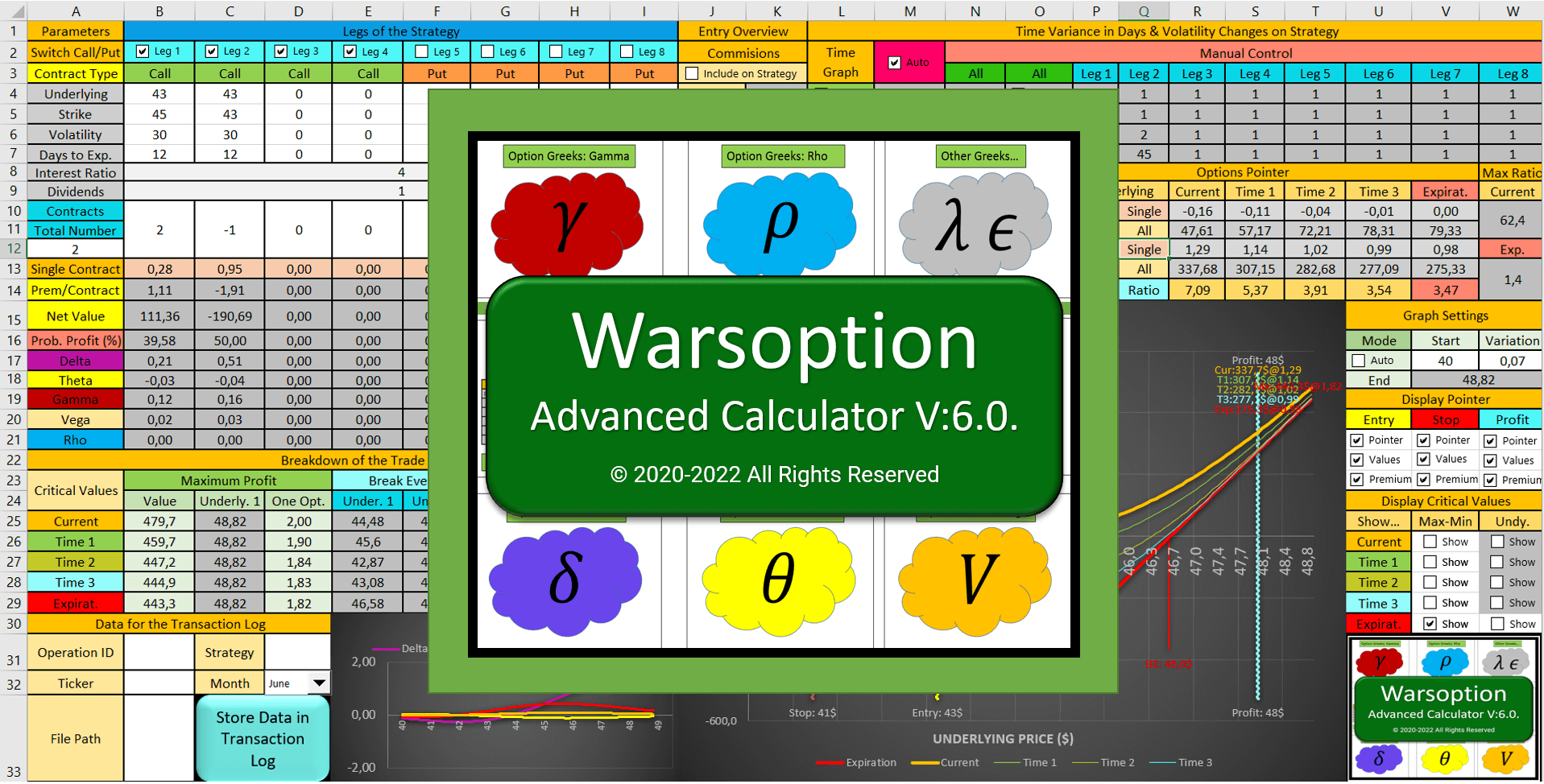Viewport: 1544px width, 784px height.
Task: Click the Max Ratio Current value 62,4
Action: [x=1512, y=221]
